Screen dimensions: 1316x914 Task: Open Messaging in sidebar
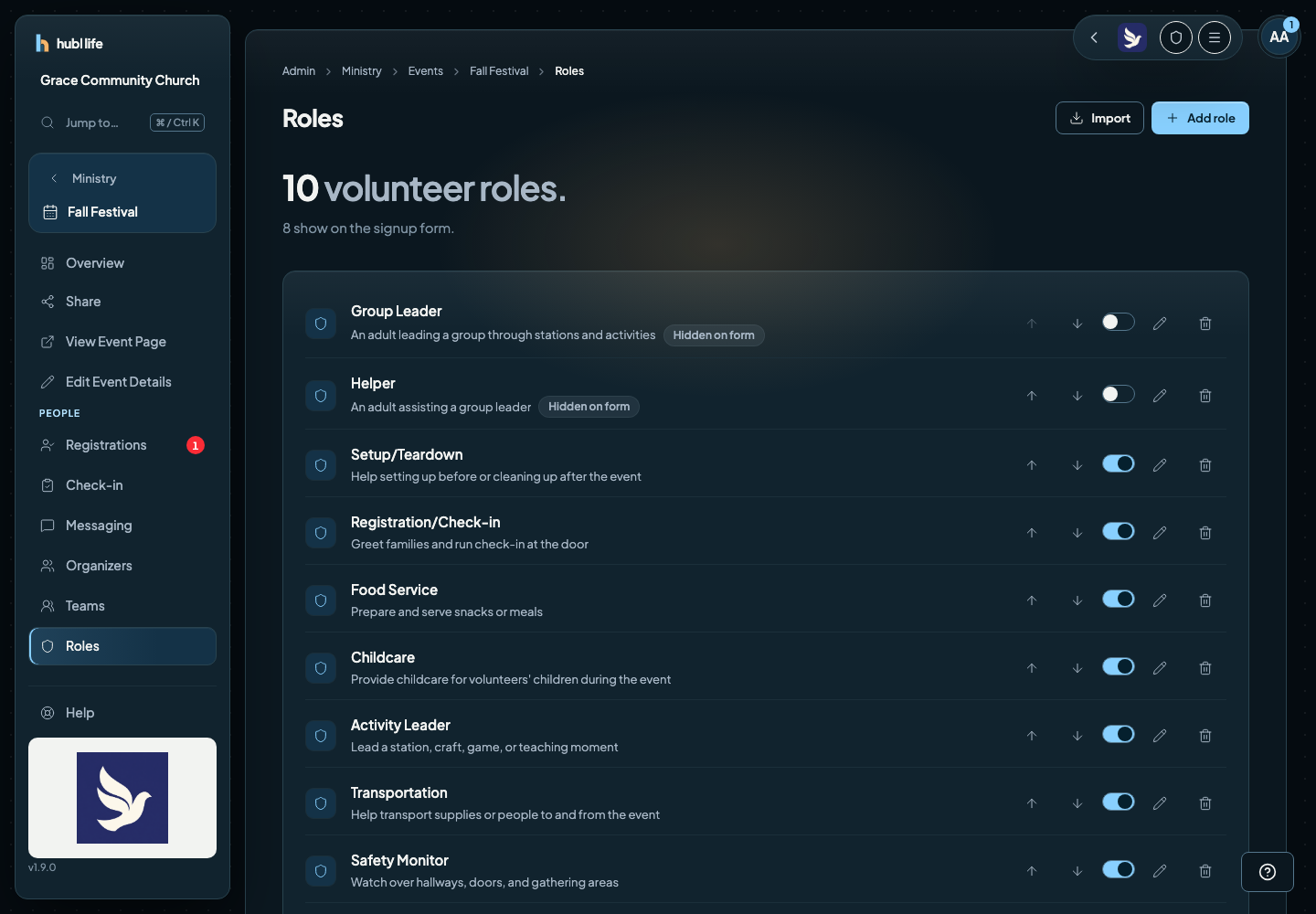122,526
